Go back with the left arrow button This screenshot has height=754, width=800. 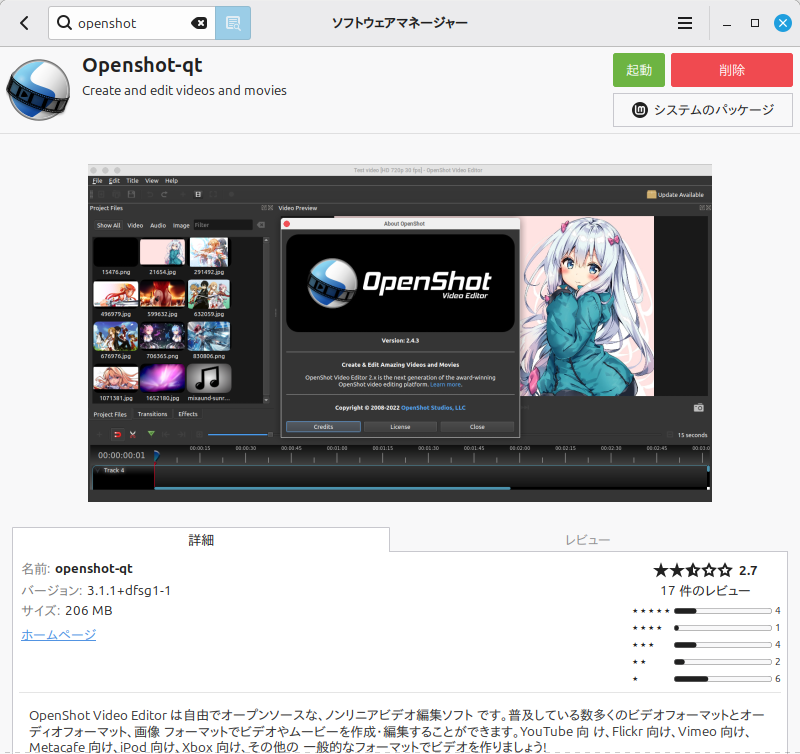click(x=24, y=23)
